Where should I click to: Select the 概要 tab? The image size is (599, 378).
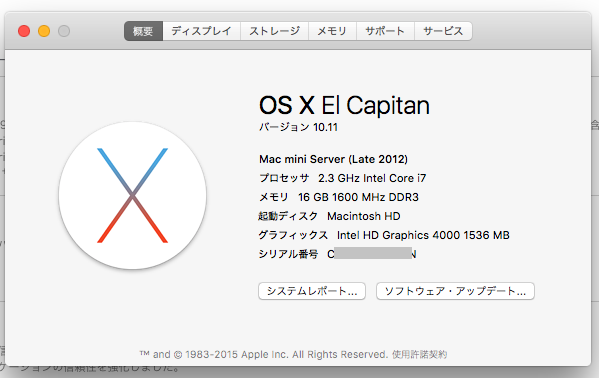coord(144,31)
